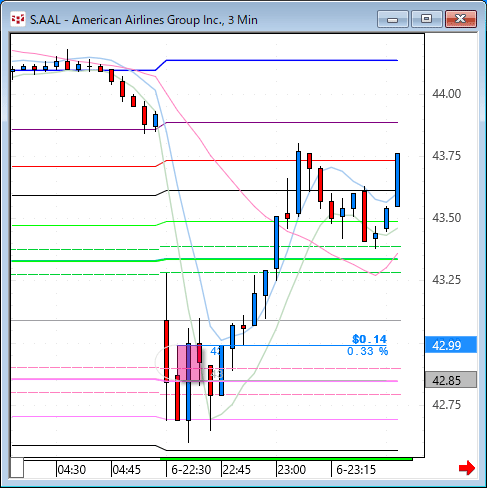Click the window title S.AAL - American Airlines Group
Screen dimensions: 487x488
pos(144,20)
